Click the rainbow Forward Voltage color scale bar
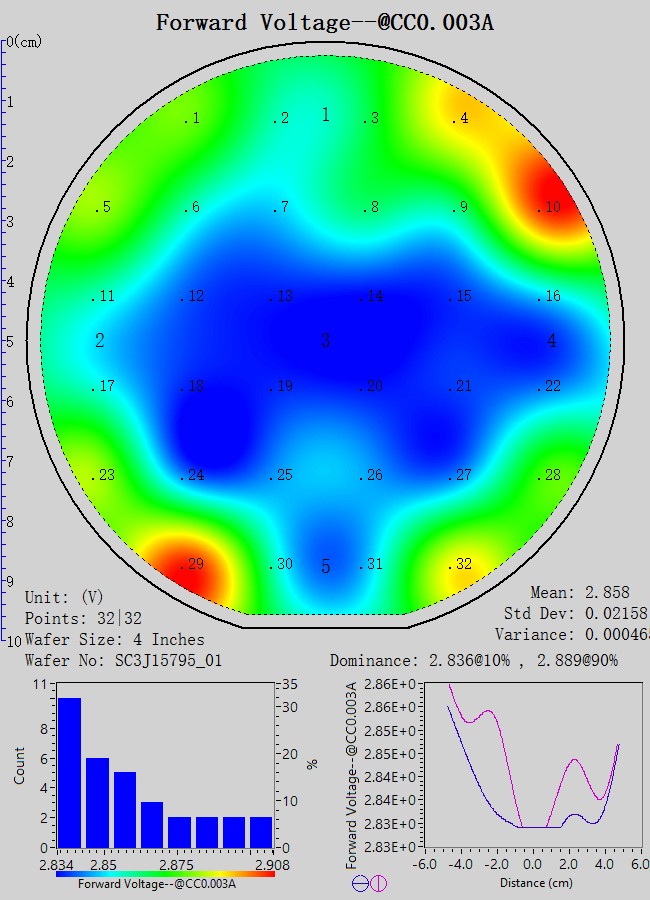 tap(165, 874)
